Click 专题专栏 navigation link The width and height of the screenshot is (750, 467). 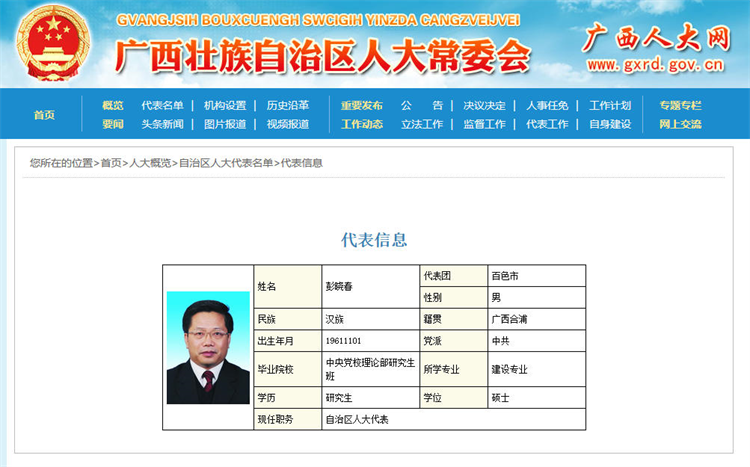(x=680, y=105)
